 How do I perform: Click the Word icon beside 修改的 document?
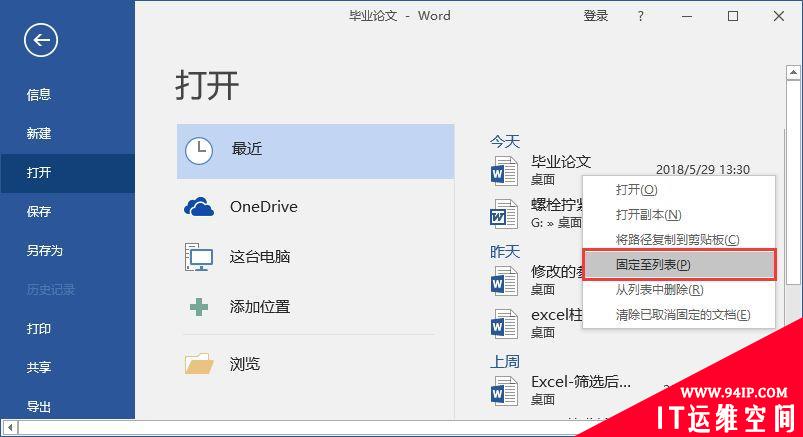(x=504, y=280)
